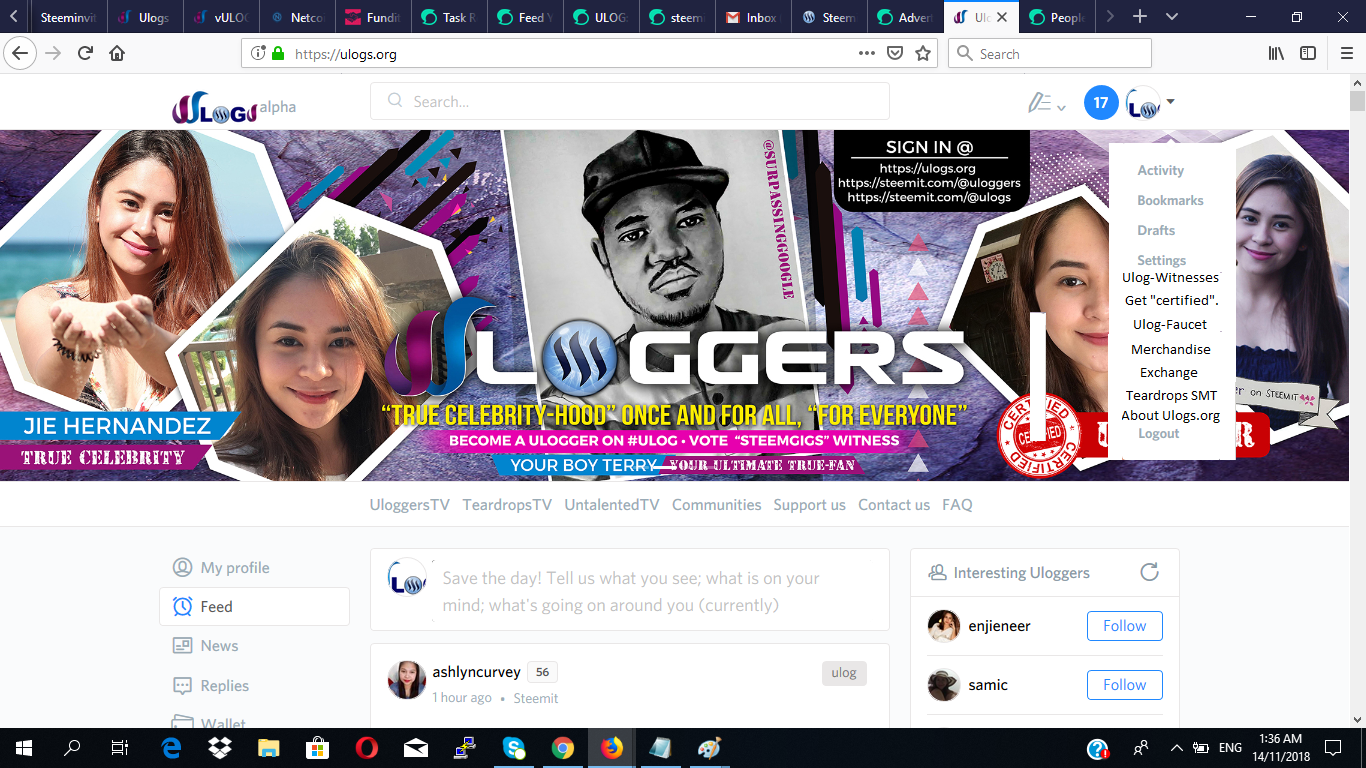Click the vertical page scrollbar
Viewport: 1366px width, 768px height.
pos(1357,400)
